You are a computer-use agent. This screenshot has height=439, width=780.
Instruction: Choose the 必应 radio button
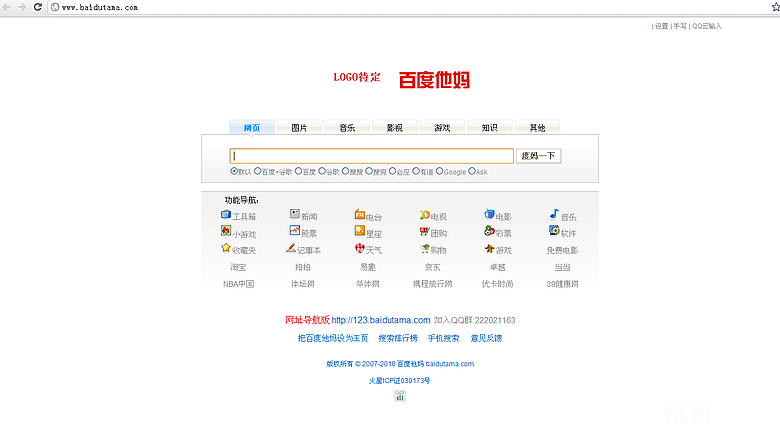(x=392, y=171)
